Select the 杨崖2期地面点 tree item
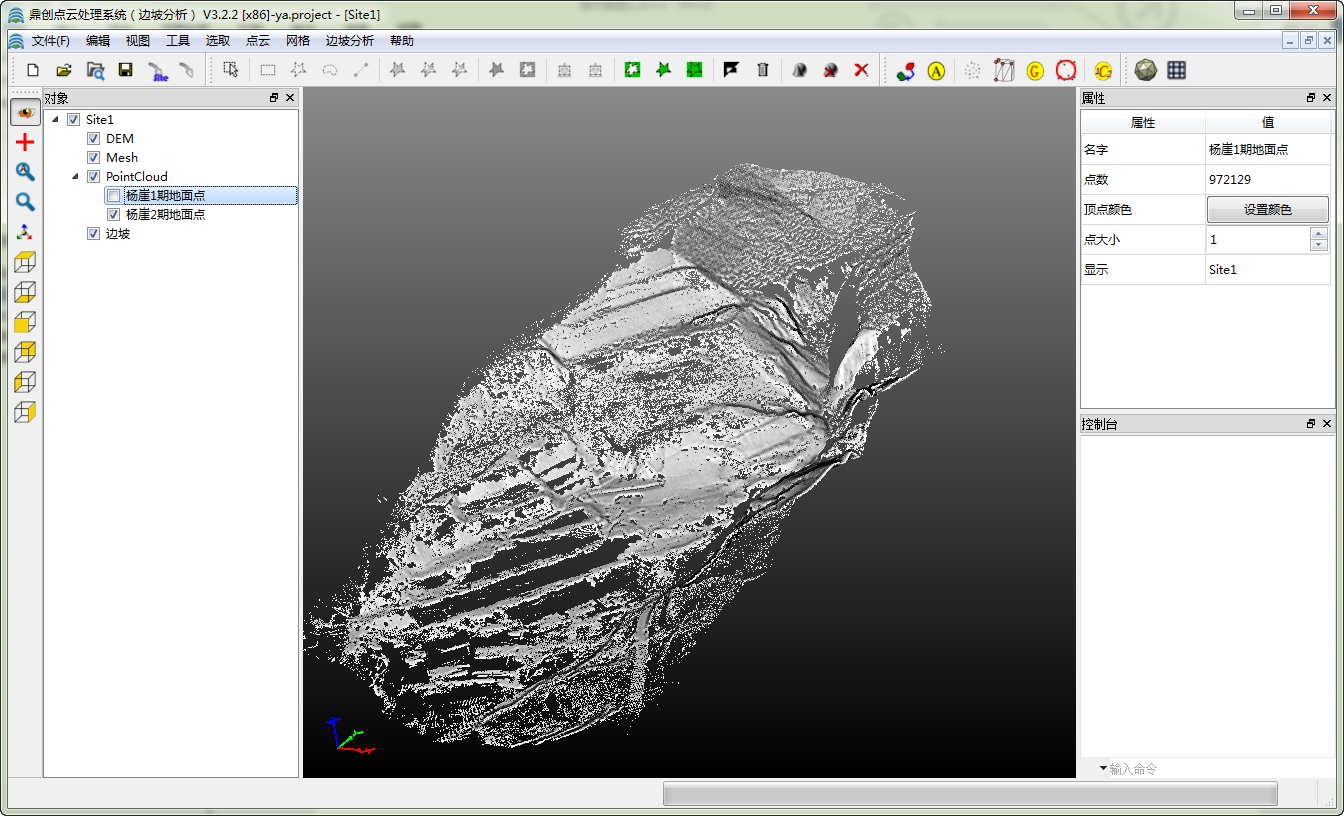1344x816 pixels. (x=165, y=215)
